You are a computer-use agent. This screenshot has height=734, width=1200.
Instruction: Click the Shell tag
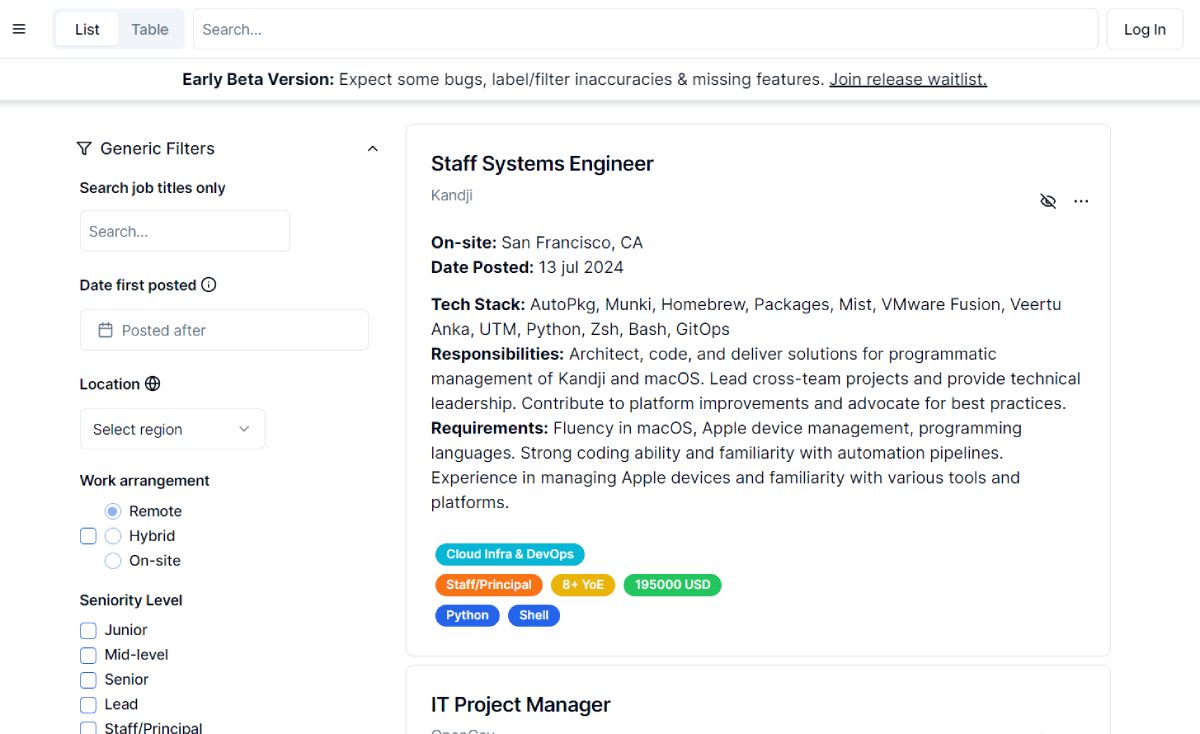tap(534, 616)
